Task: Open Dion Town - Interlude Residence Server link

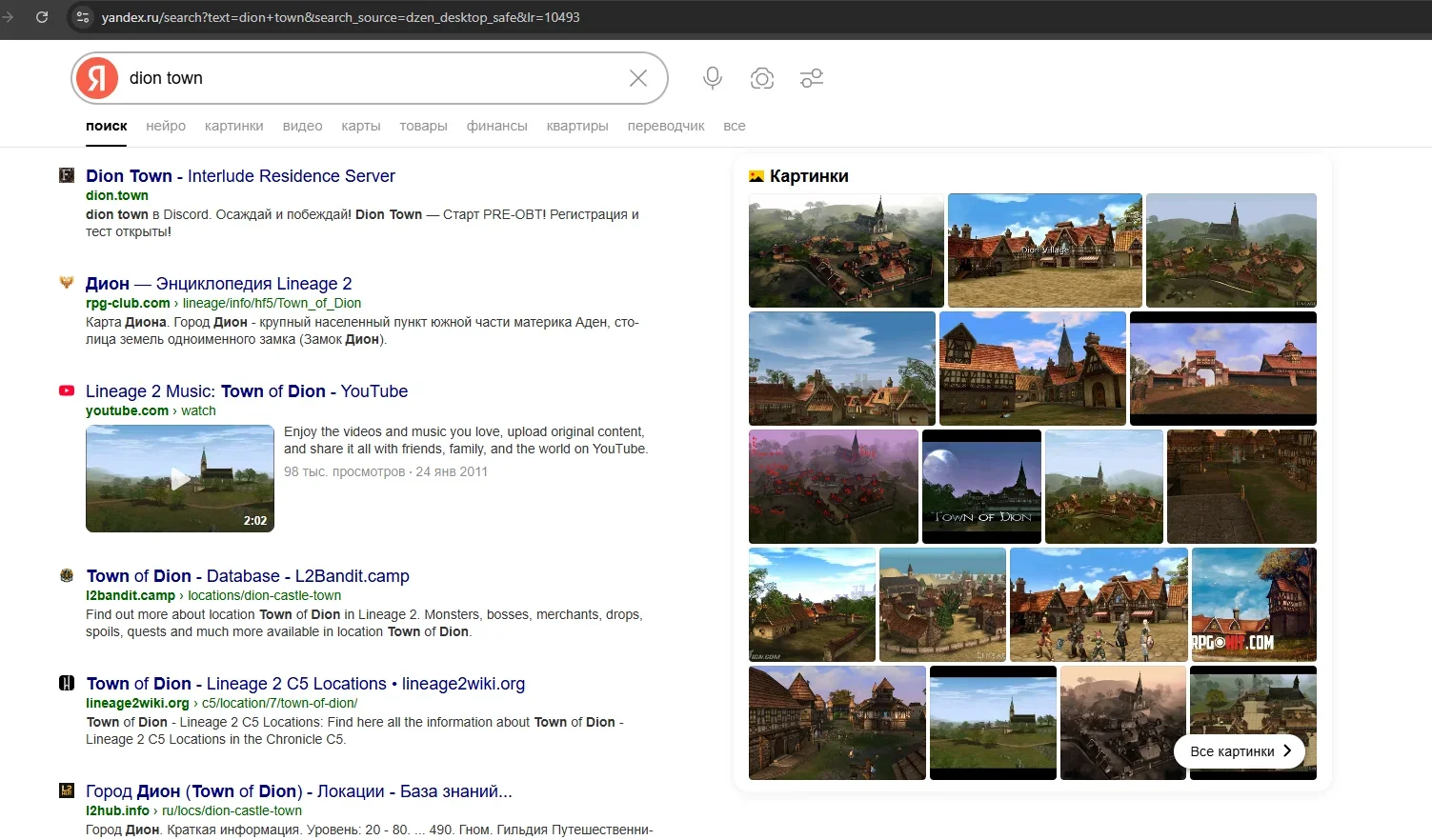Action: click(x=240, y=176)
